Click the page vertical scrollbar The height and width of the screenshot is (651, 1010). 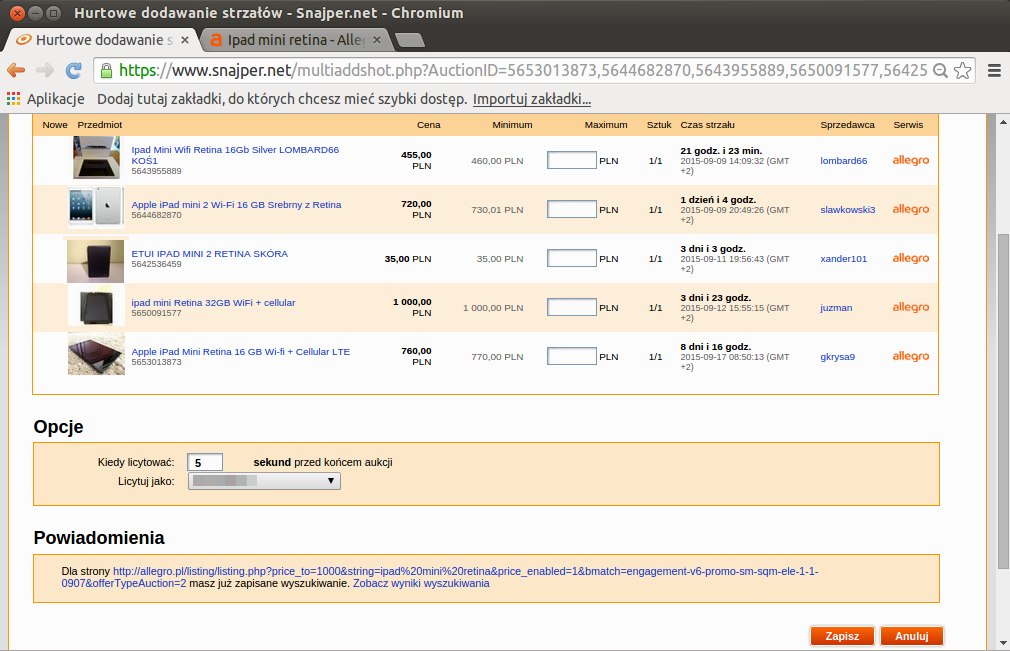click(1003, 400)
